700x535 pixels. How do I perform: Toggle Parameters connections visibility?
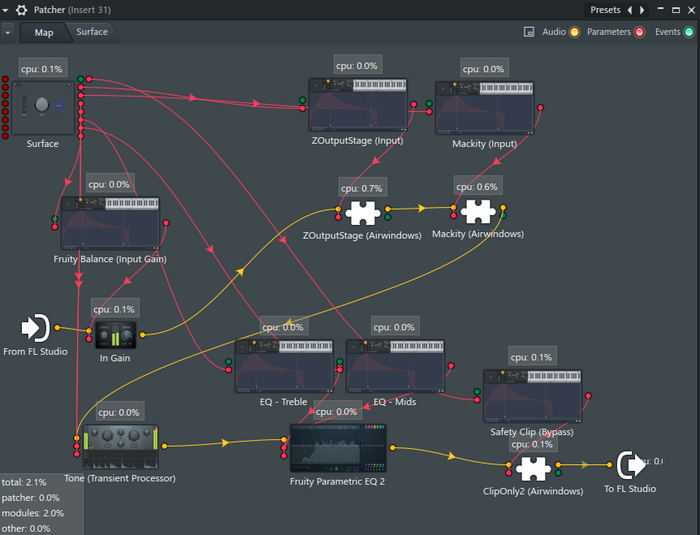tap(639, 32)
